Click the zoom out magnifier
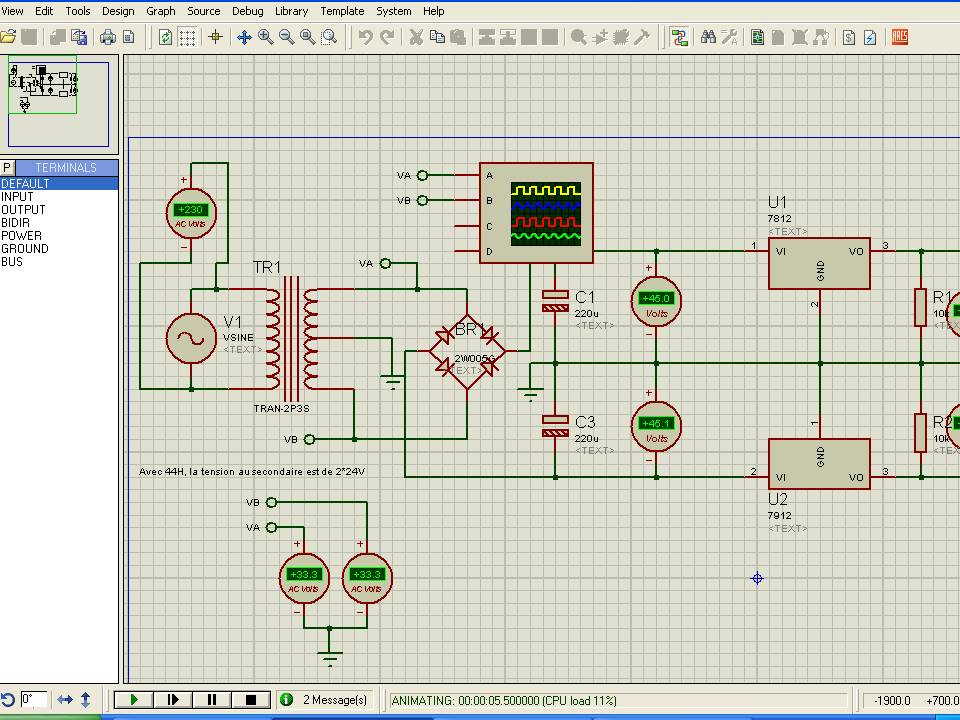Viewport: 960px width, 720px height. pyautogui.click(x=287, y=37)
